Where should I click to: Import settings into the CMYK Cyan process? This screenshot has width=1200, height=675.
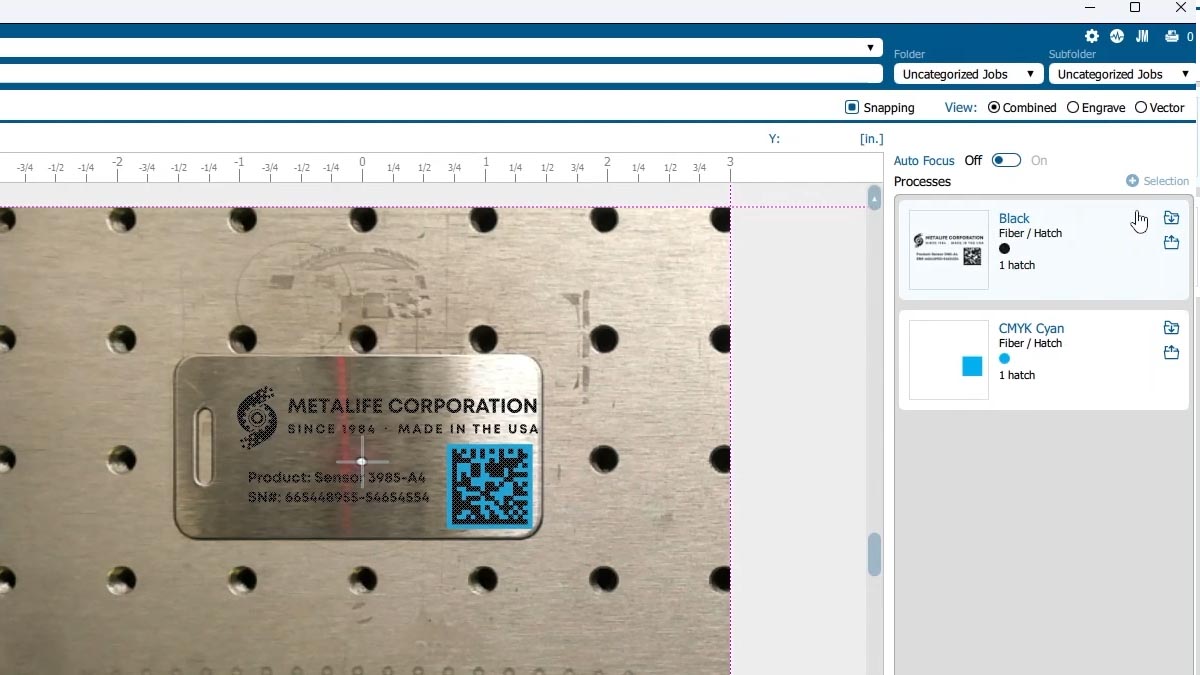[1171, 328]
